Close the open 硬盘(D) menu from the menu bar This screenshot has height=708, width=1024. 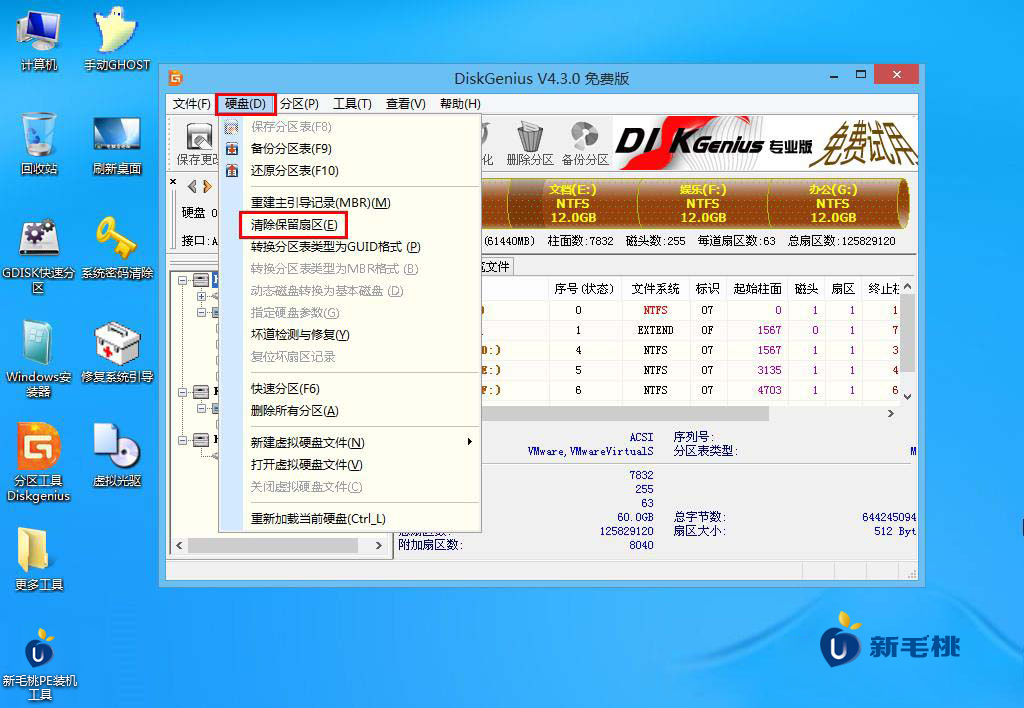click(246, 104)
